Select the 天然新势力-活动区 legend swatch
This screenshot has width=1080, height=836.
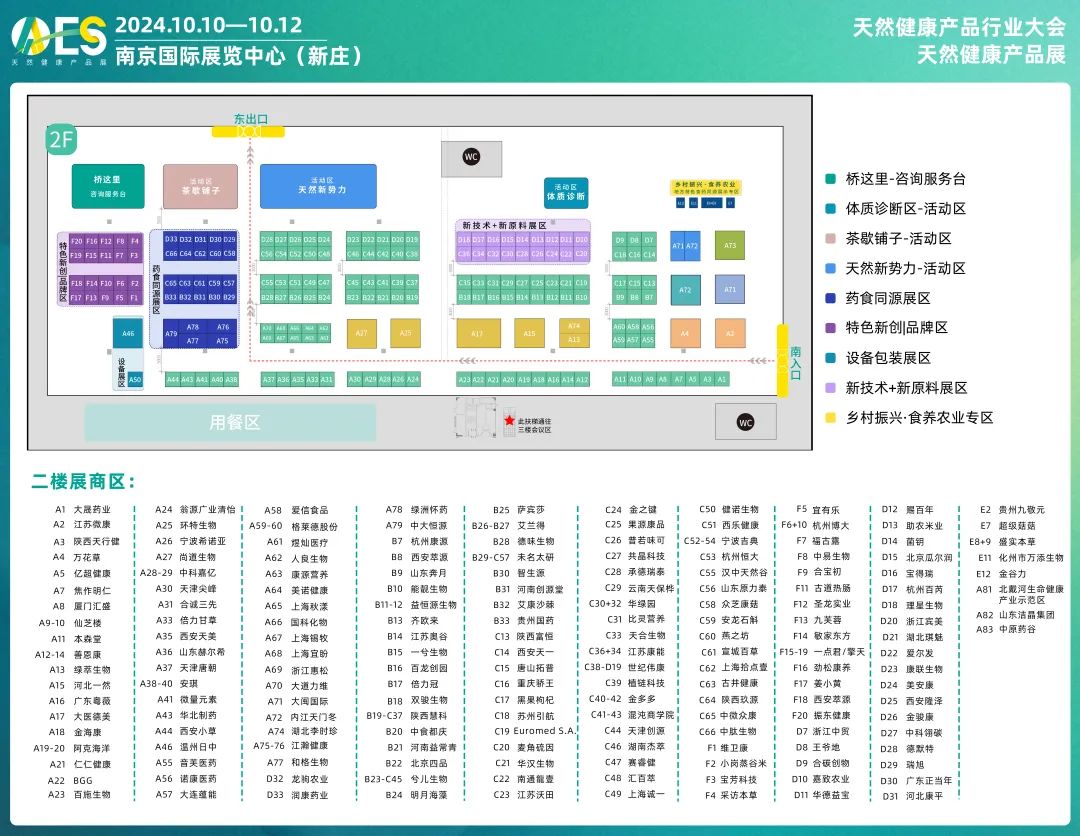point(831,269)
